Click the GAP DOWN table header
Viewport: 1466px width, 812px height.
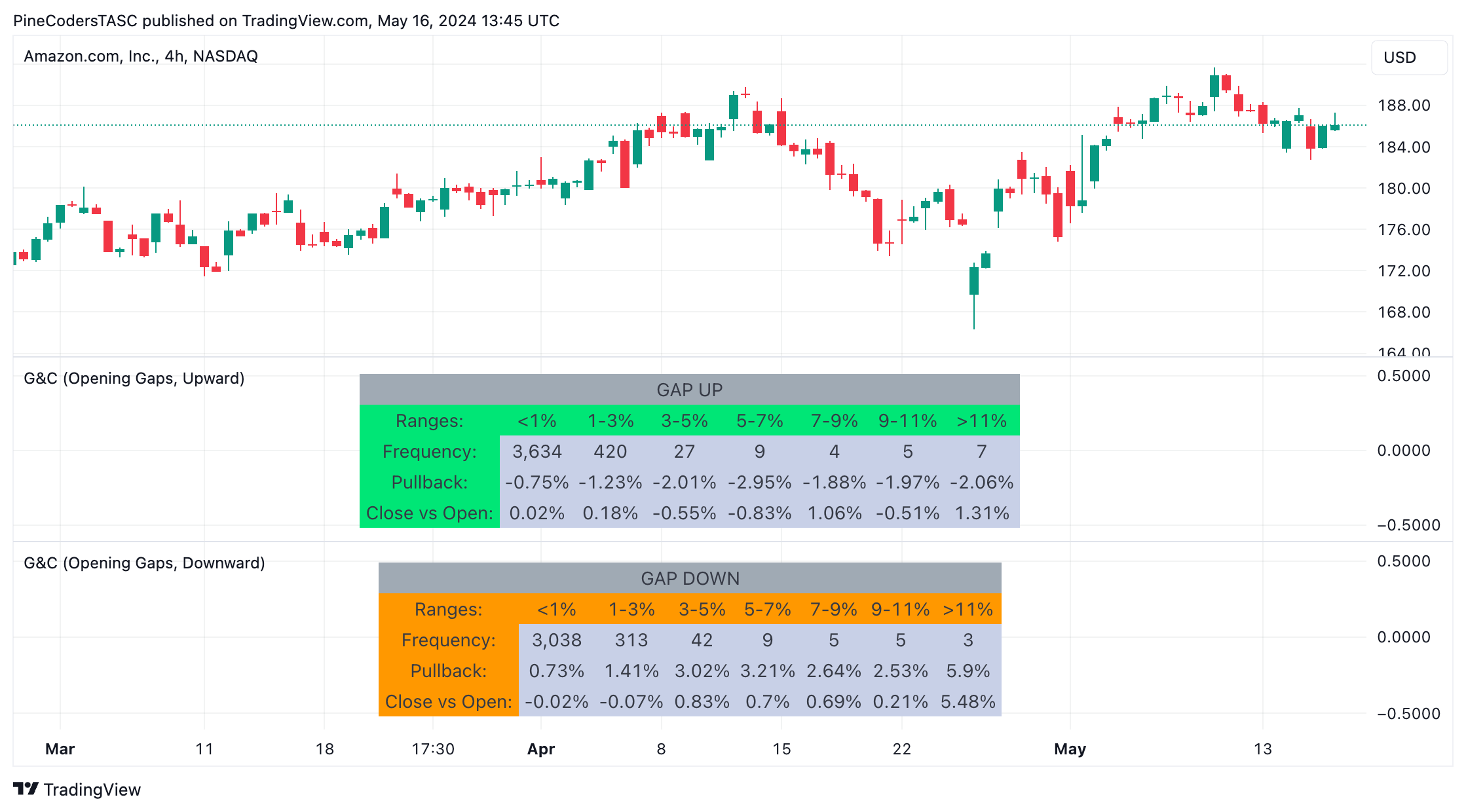click(x=690, y=578)
